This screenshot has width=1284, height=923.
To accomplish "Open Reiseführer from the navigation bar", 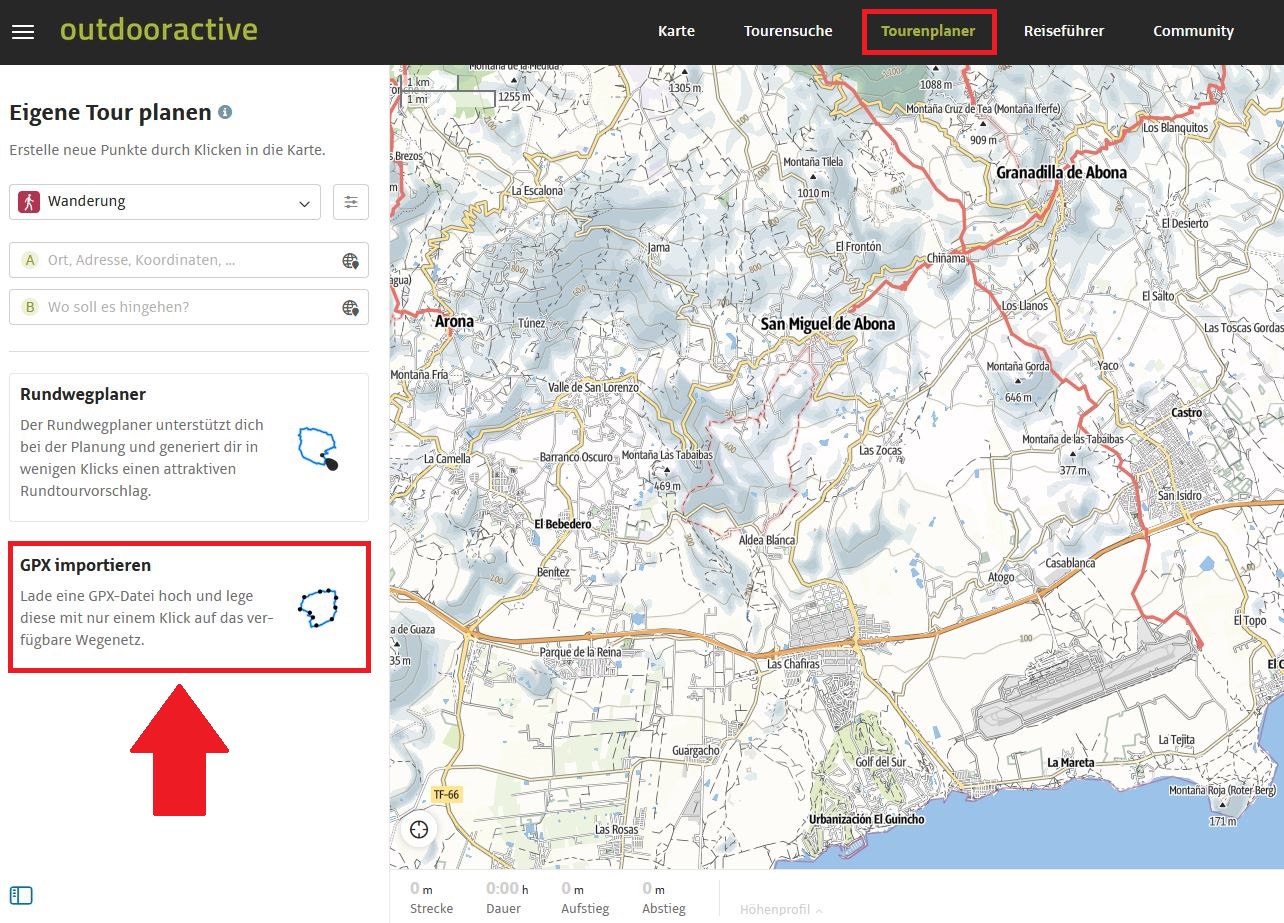I will (x=1064, y=31).
